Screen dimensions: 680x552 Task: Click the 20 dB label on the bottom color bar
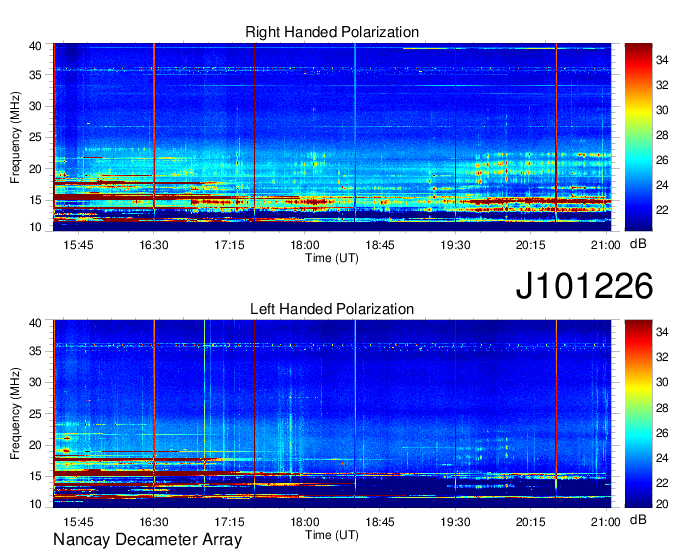(662, 504)
